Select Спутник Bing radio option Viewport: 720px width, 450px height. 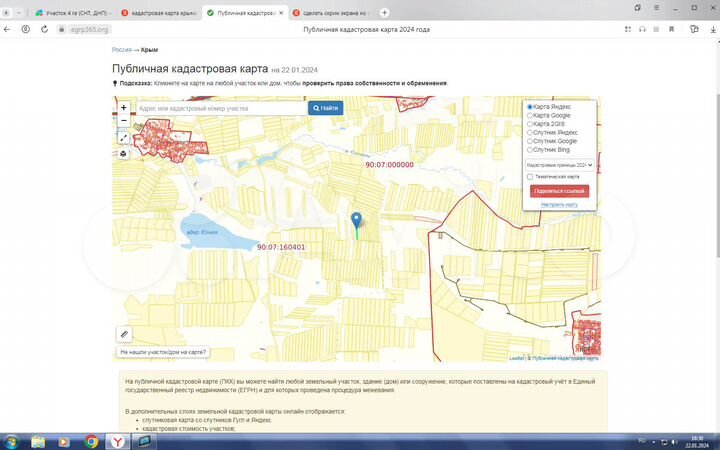click(x=530, y=150)
